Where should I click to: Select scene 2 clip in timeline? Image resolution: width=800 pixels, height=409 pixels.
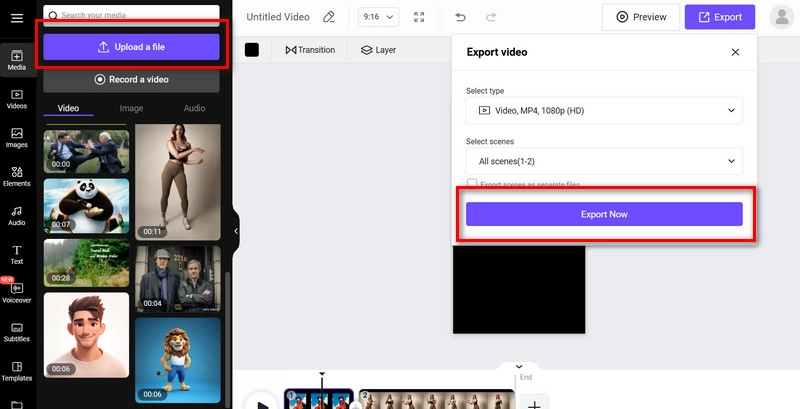point(437,399)
